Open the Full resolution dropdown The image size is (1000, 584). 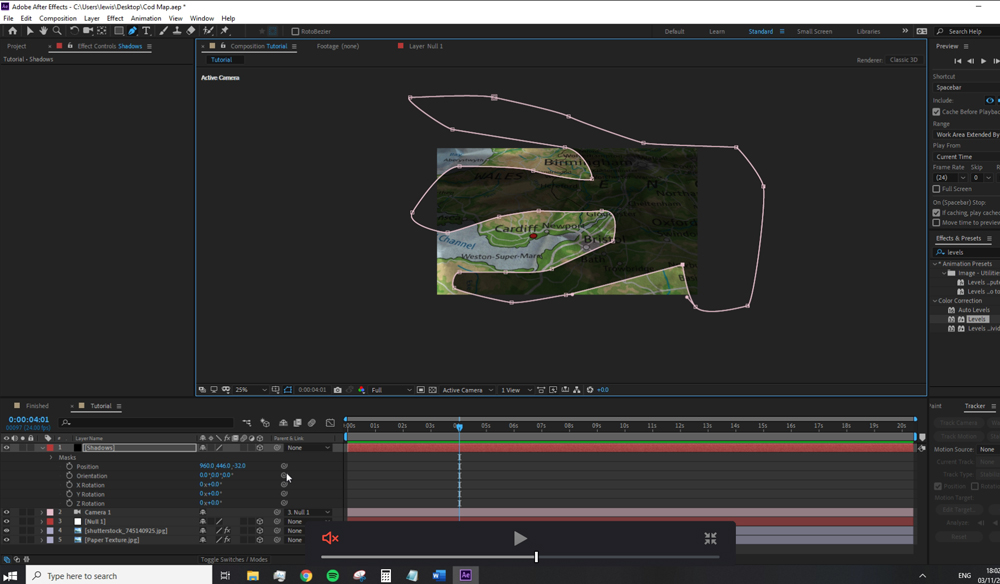pyautogui.click(x=392, y=390)
